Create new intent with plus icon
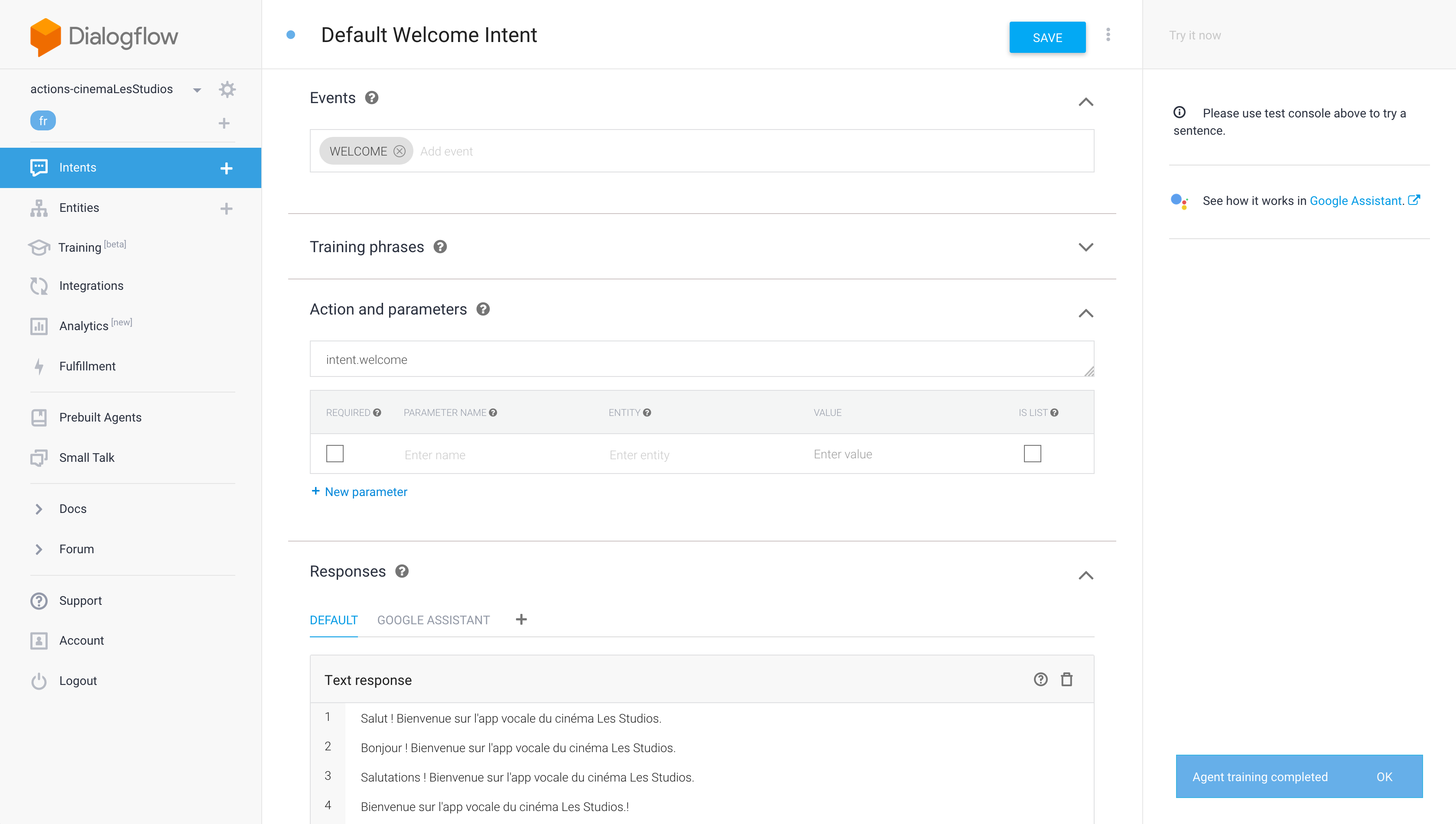The height and width of the screenshot is (824, 1456). point(227,168)
